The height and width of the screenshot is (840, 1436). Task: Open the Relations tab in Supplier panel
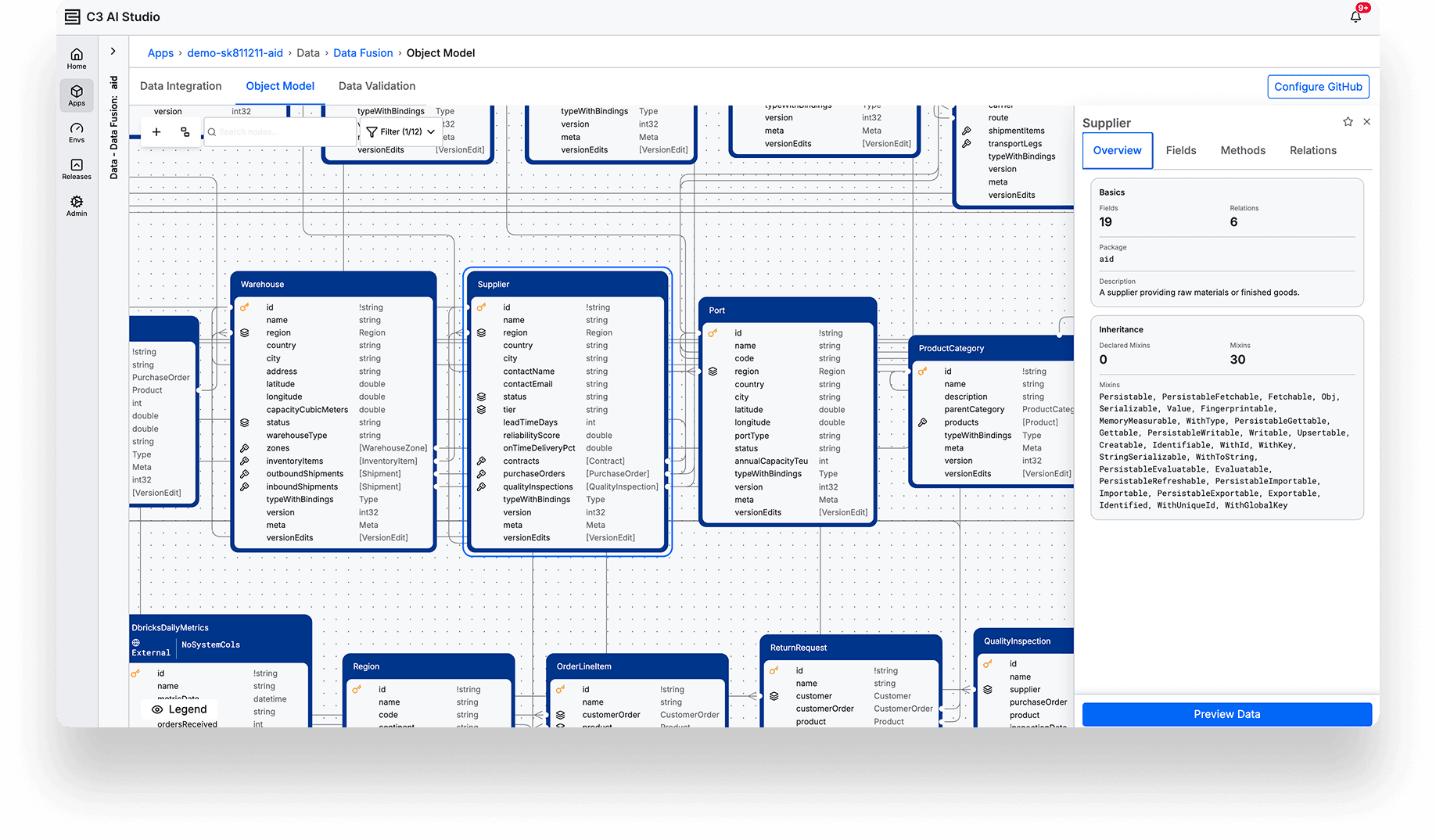tap(1313, 150)
